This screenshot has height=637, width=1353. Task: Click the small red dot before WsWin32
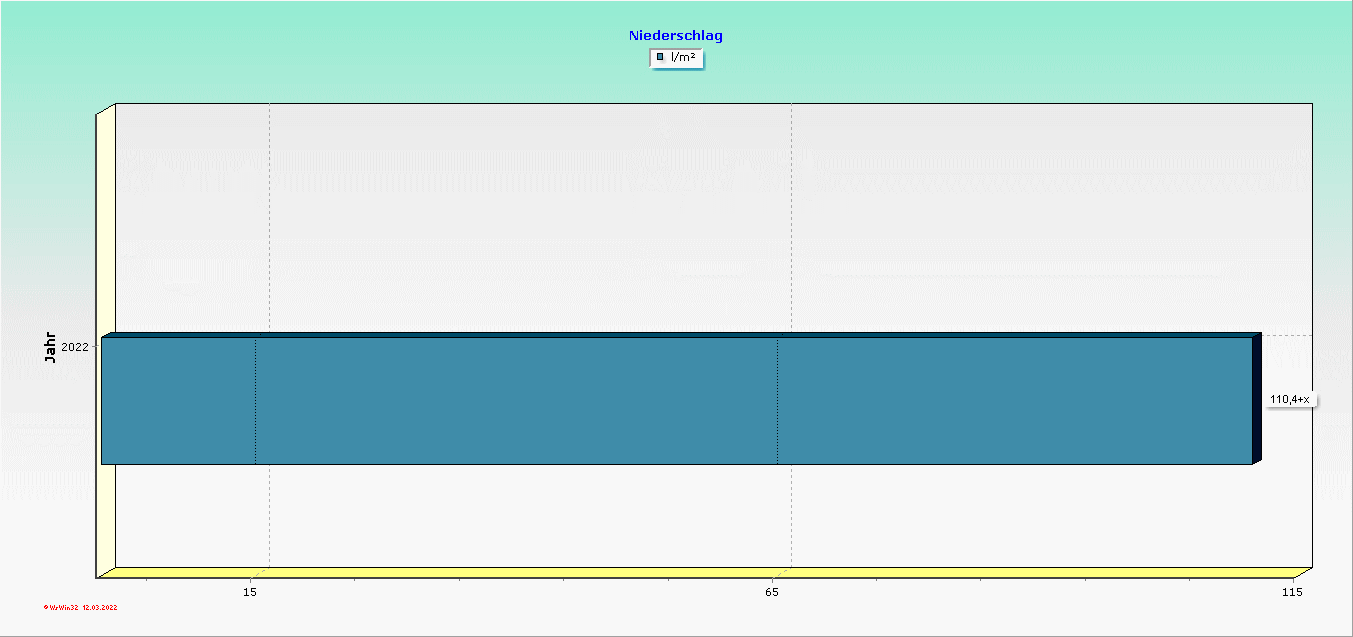coord(46,607)
